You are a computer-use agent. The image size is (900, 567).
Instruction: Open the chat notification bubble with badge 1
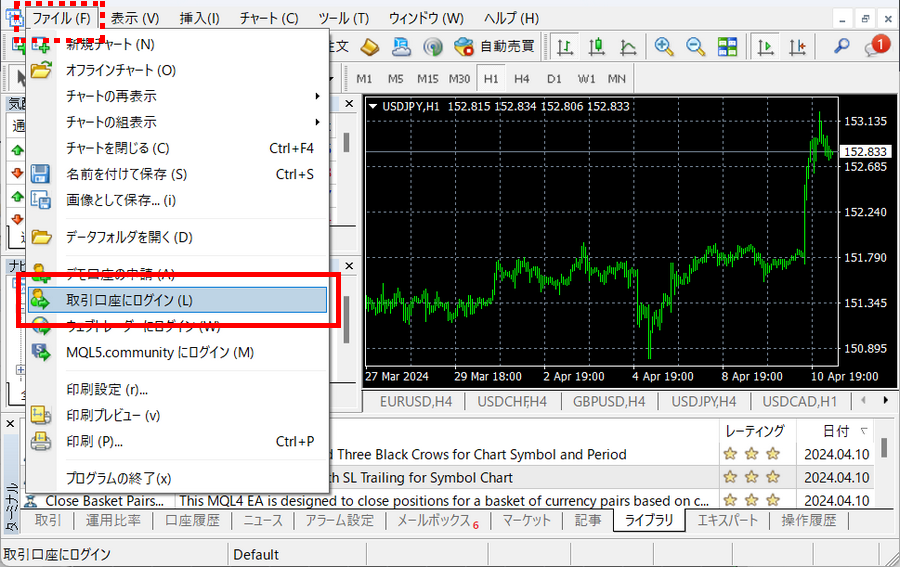[876, 46]
